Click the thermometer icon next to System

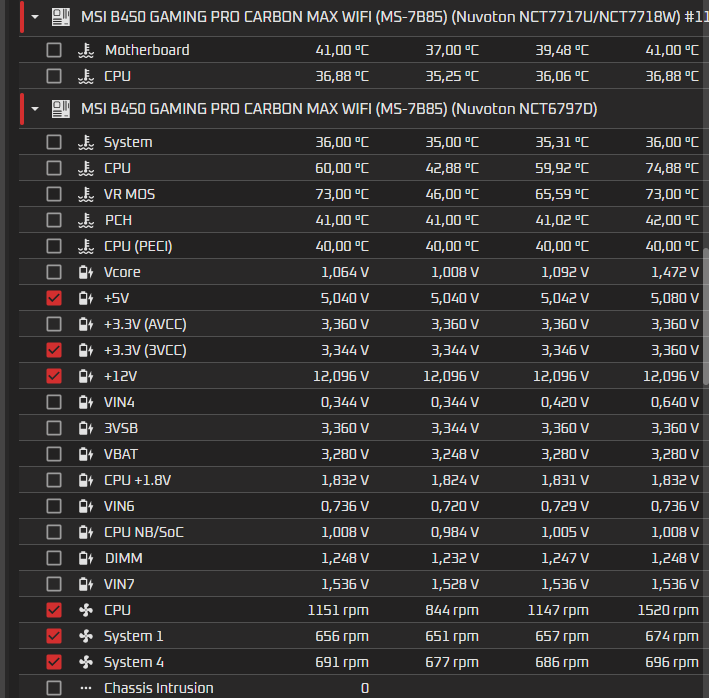point(86,142)
